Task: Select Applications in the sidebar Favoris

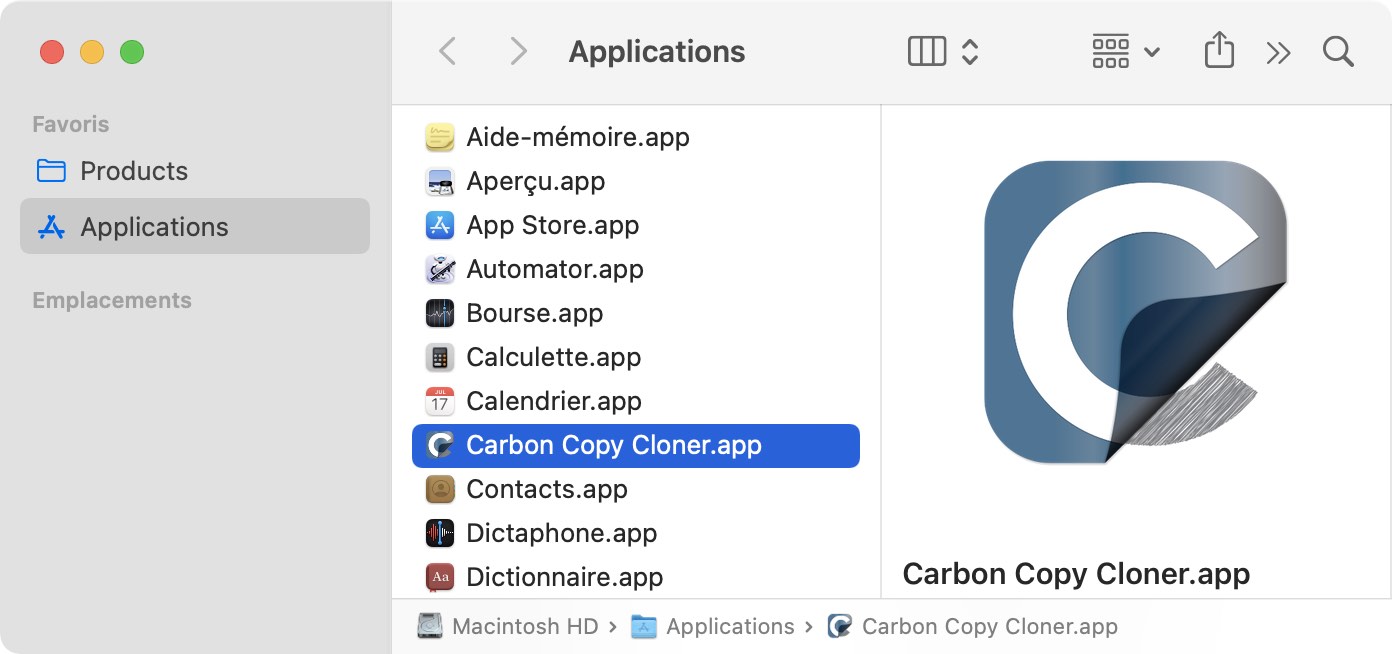Action: 195,227
